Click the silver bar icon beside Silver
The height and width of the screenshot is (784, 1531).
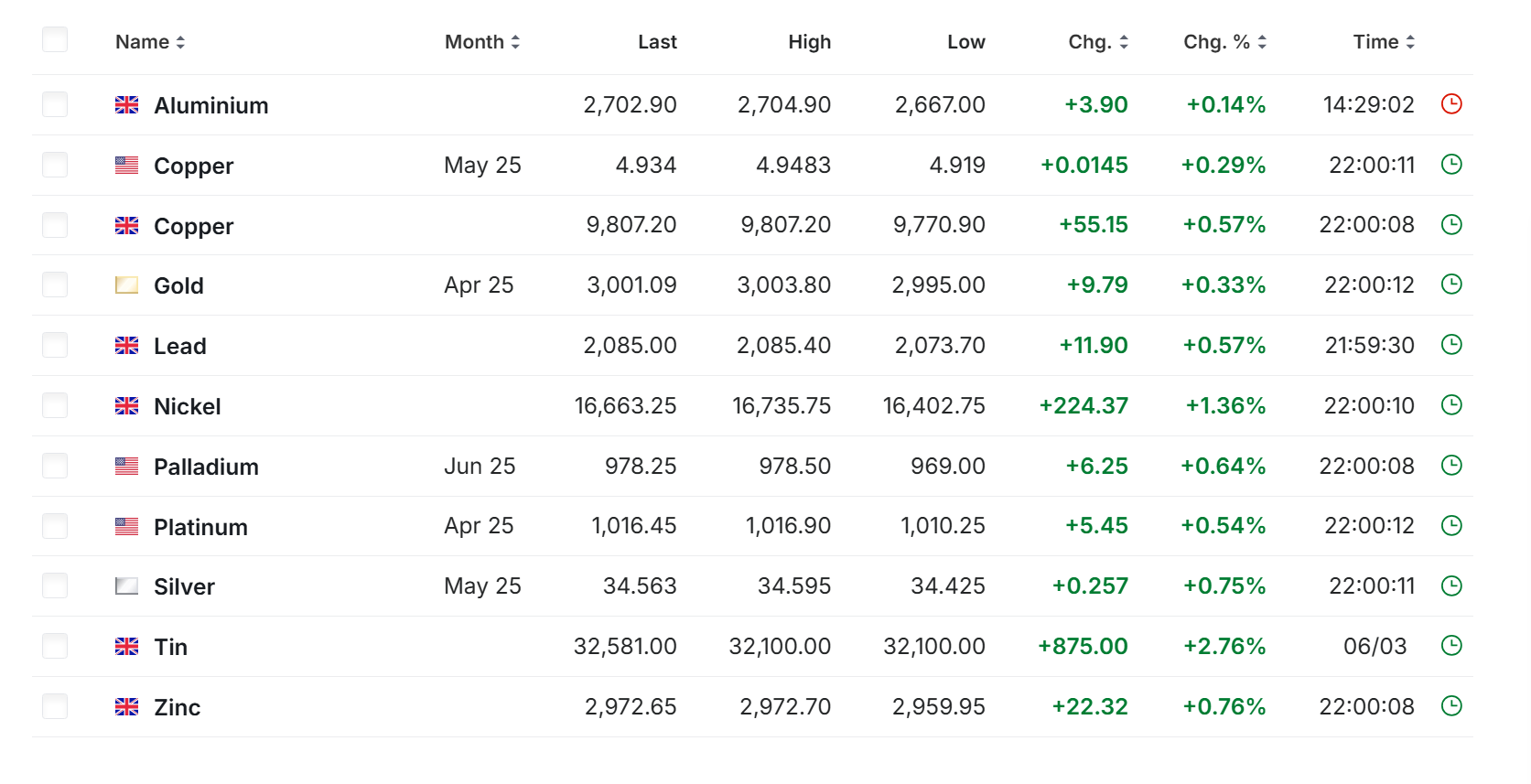(127, 586)
